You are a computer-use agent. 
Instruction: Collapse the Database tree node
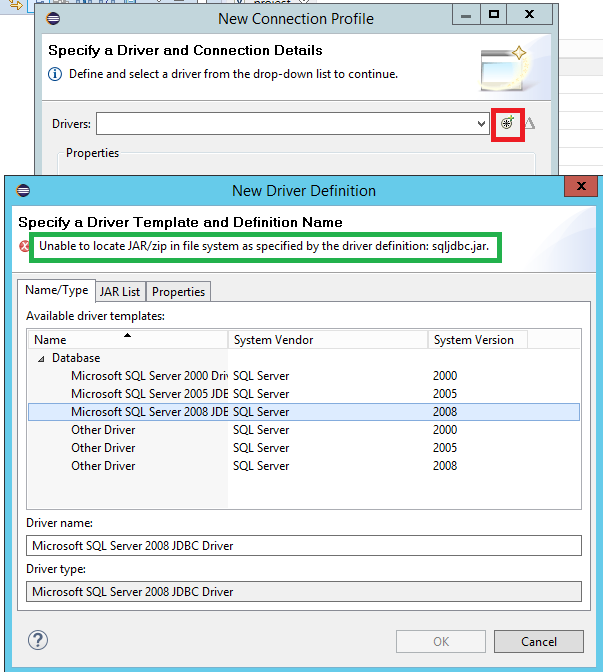41,358
